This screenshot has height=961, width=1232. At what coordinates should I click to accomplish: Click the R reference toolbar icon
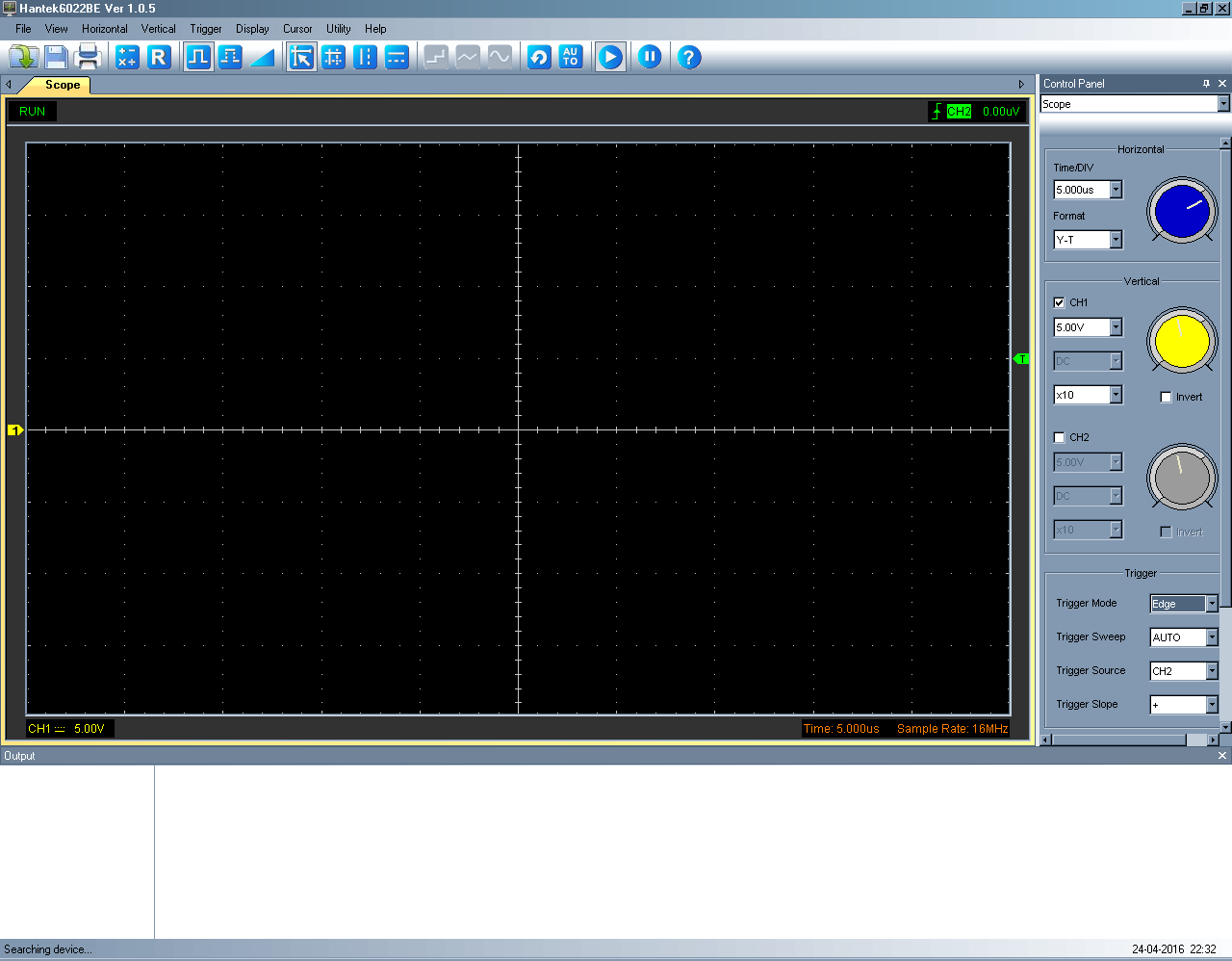tap(159, 57)
